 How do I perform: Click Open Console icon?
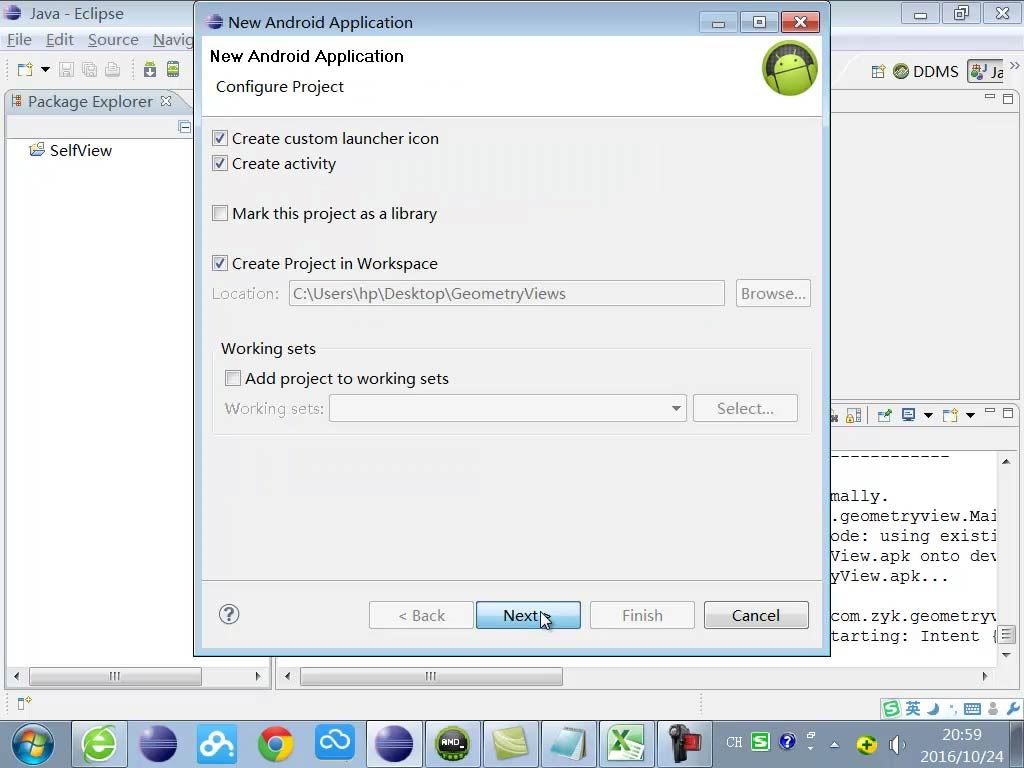950,415
